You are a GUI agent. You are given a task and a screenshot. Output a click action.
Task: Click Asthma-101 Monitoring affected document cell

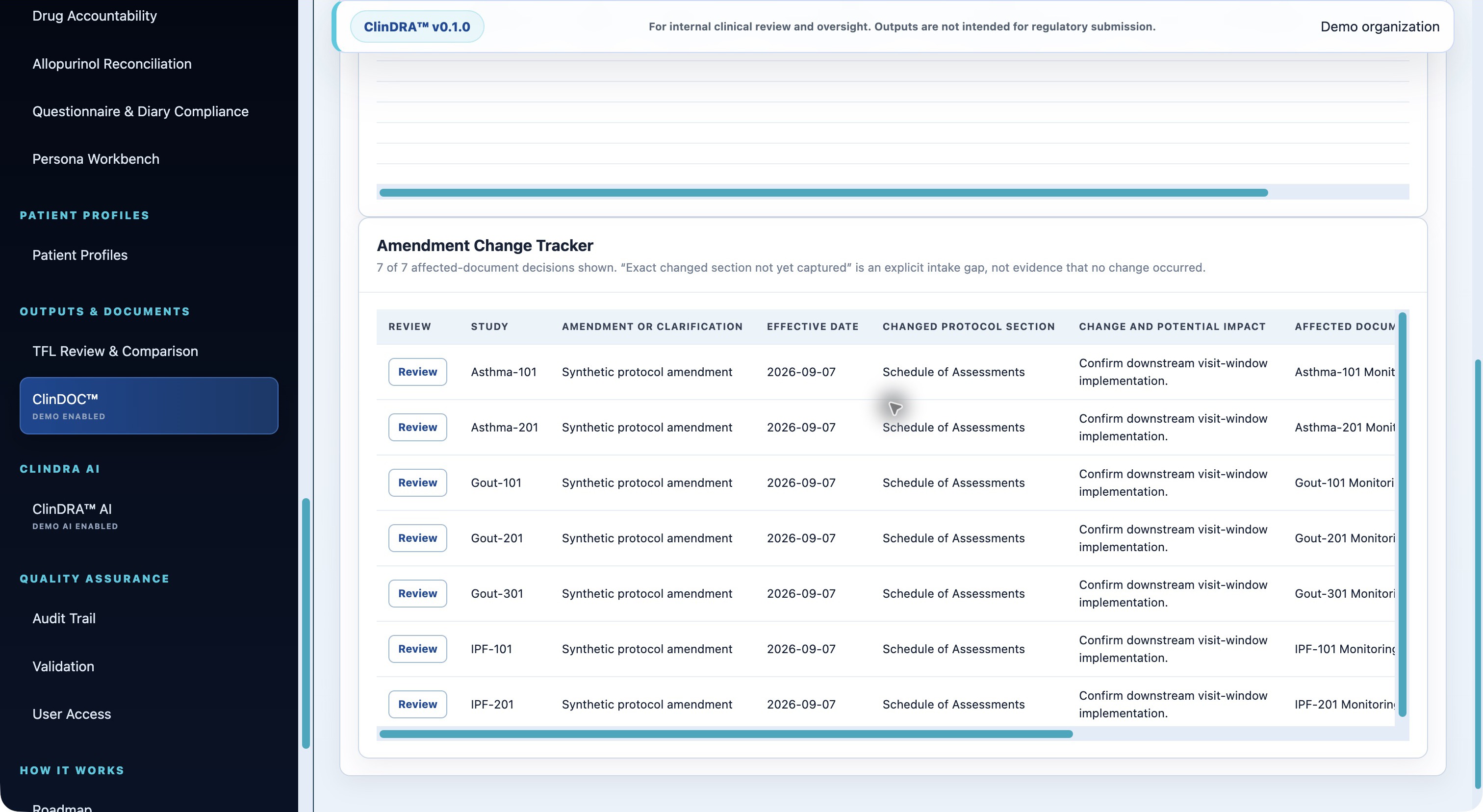point(1344,372)
